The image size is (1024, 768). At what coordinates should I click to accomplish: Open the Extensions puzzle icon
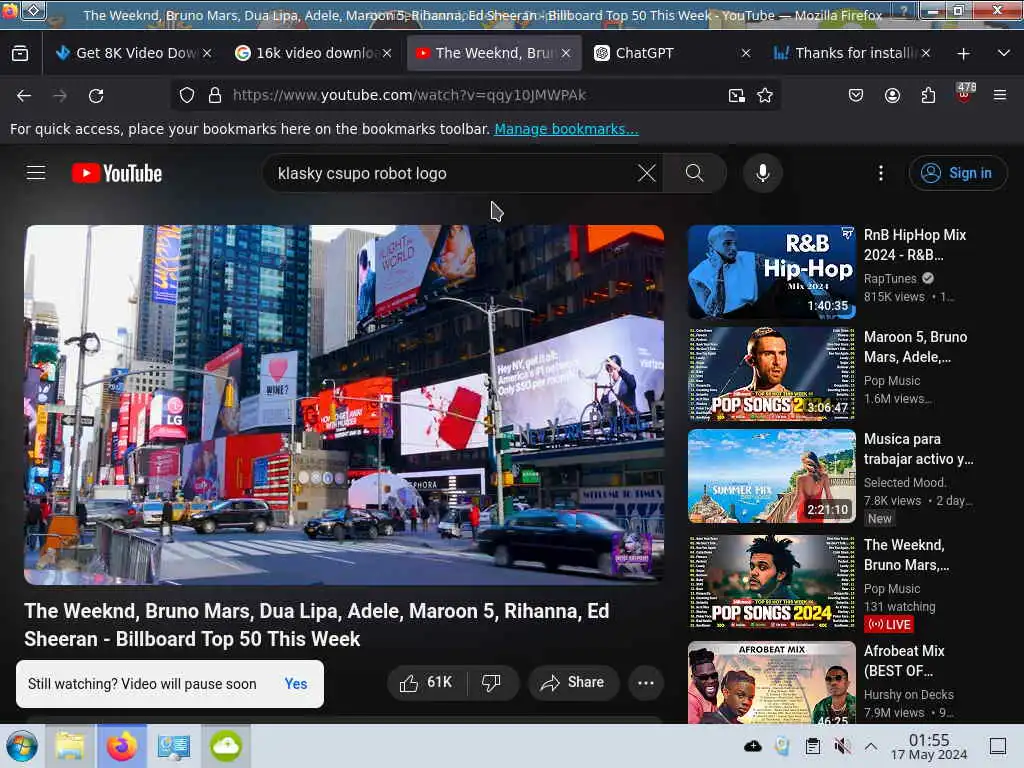tap(928, 95)
